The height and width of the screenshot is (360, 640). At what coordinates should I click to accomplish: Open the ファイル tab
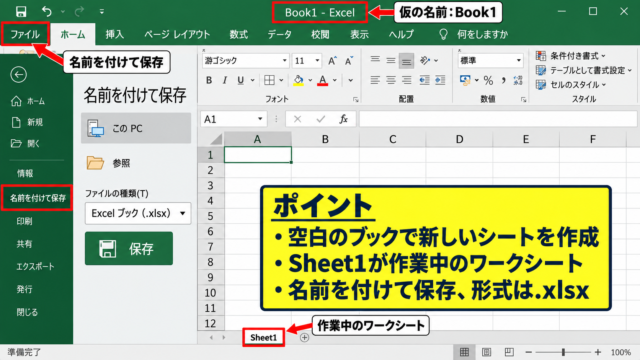(25, 34)
